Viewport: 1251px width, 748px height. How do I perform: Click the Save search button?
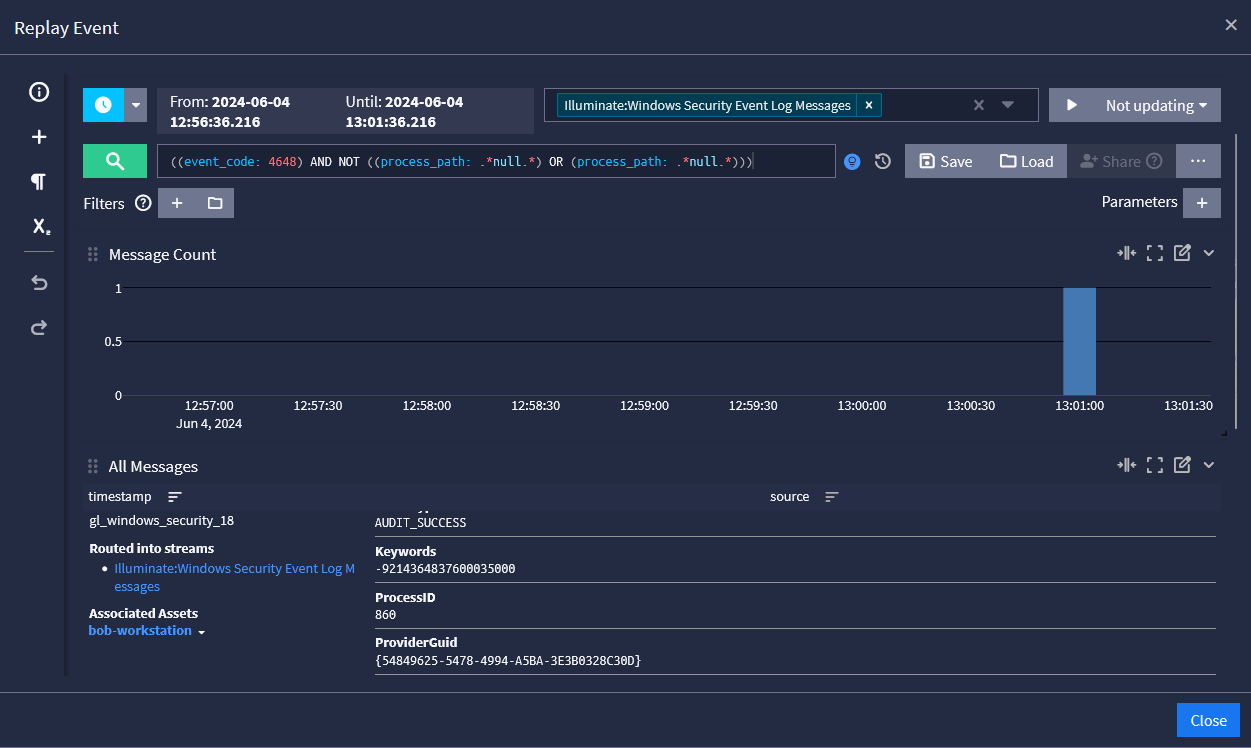945,161
